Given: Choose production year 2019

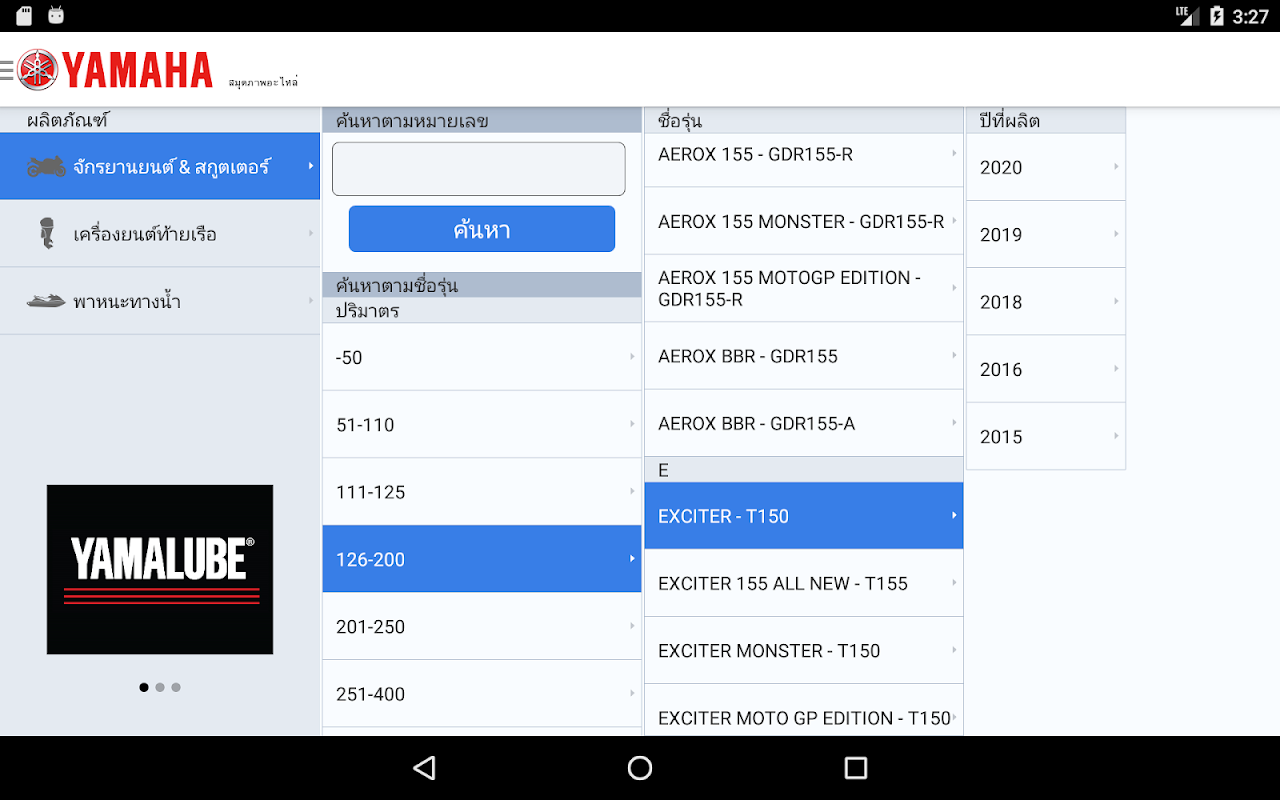Looking at the screenshot, I should click(1046, 234).
